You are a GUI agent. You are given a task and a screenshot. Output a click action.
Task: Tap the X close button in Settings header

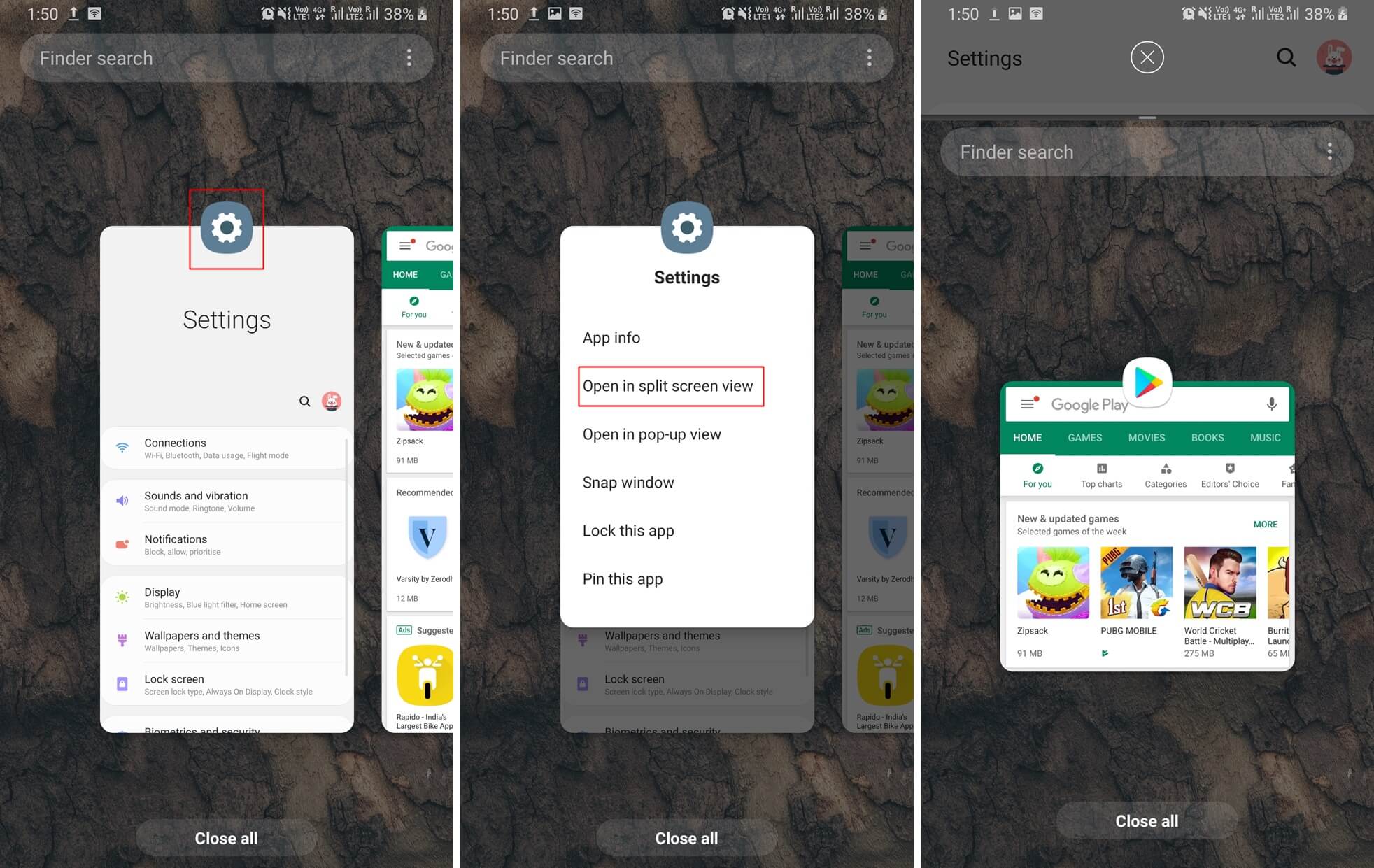pos(1145,56)
